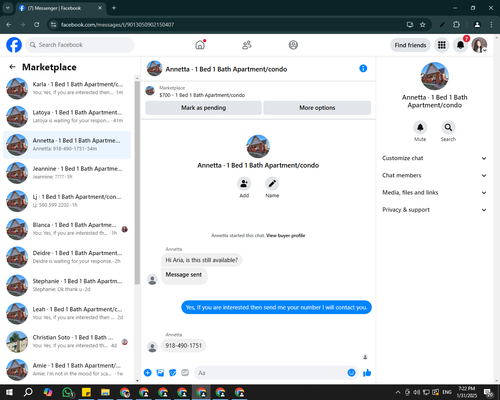Show hidden system tray icons
This screenshot has width=500, height=400.
398,392
